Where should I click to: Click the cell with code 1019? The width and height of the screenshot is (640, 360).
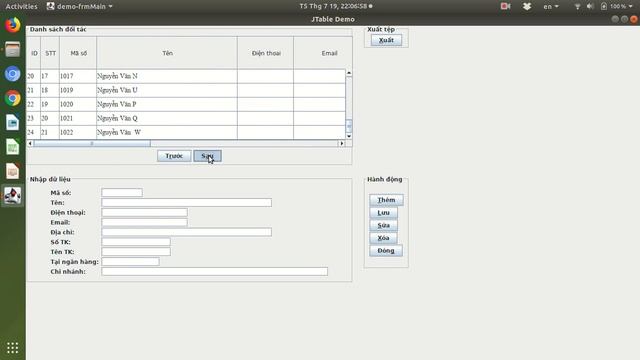(x=78, y=90)
